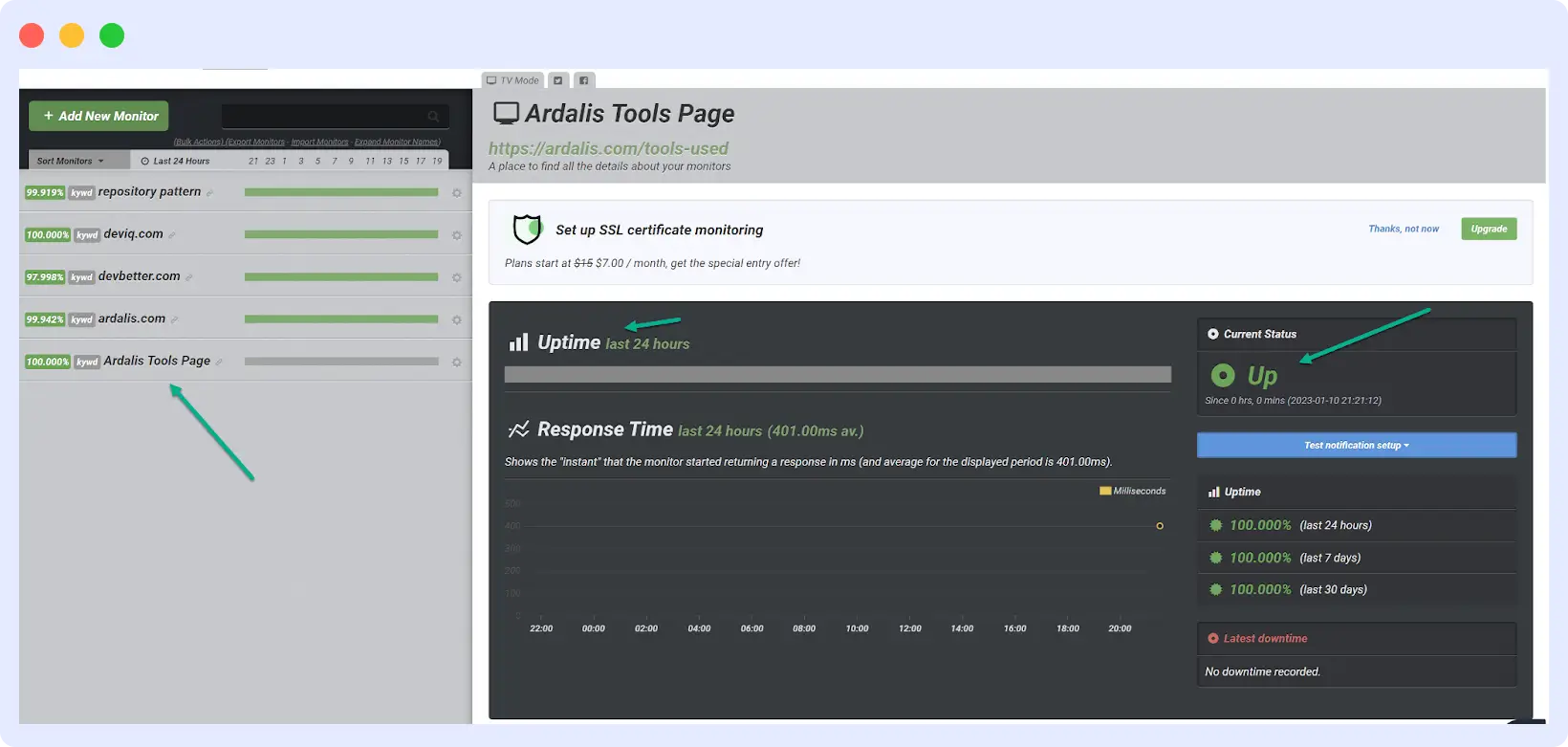Click the 97.998% uptime badge
Viewport: 1568px width, 747px height.
(x=45, y=277)
